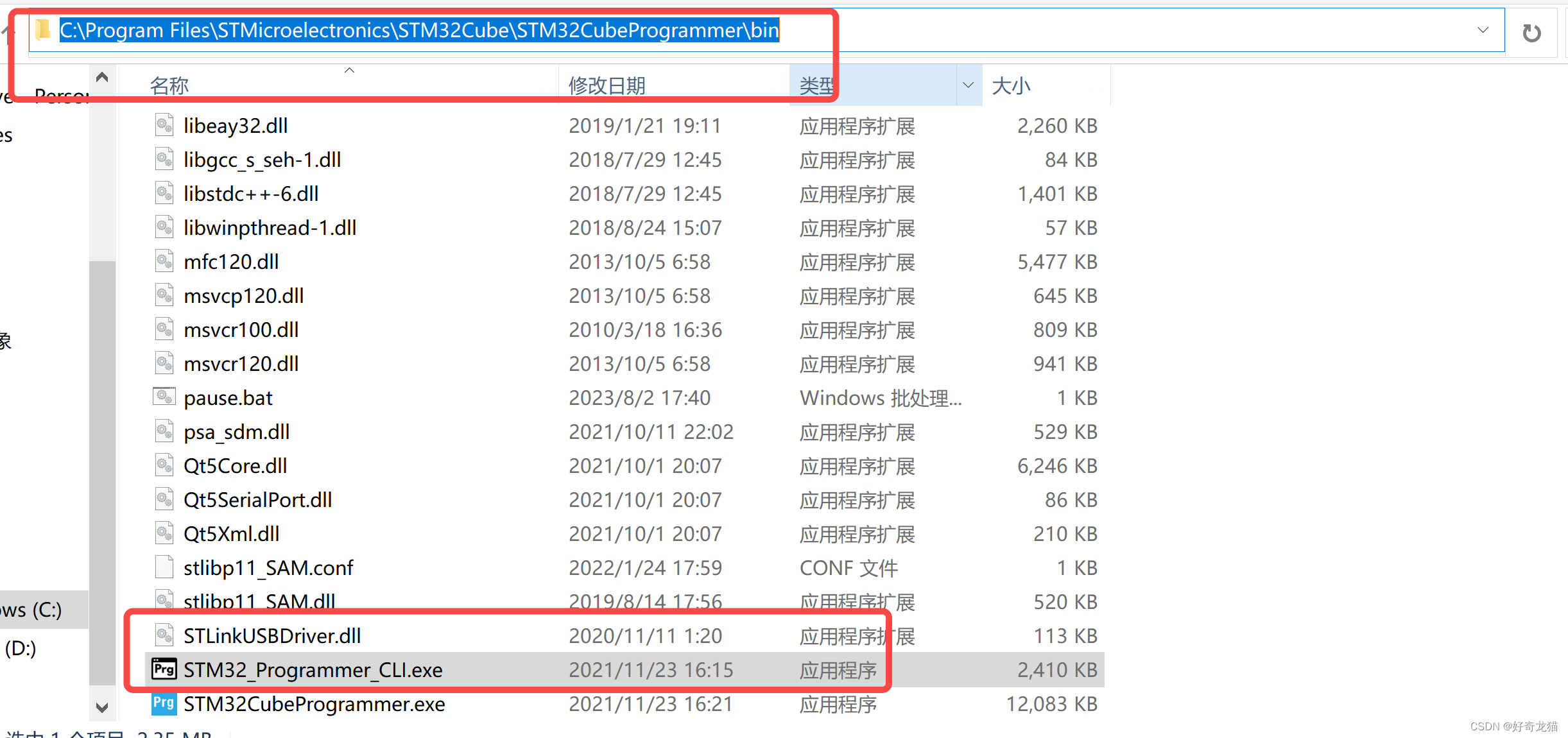The height and width of the screenshot is (738, 1568).
Task: Click the msvcp120.dll file icon
Action: coord(164,295)
